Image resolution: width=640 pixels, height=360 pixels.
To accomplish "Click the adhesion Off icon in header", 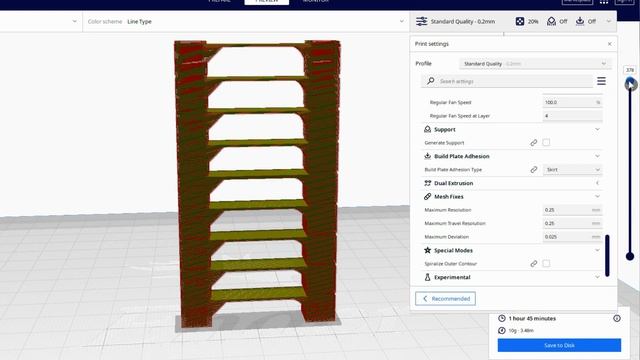I will (580, 21).
